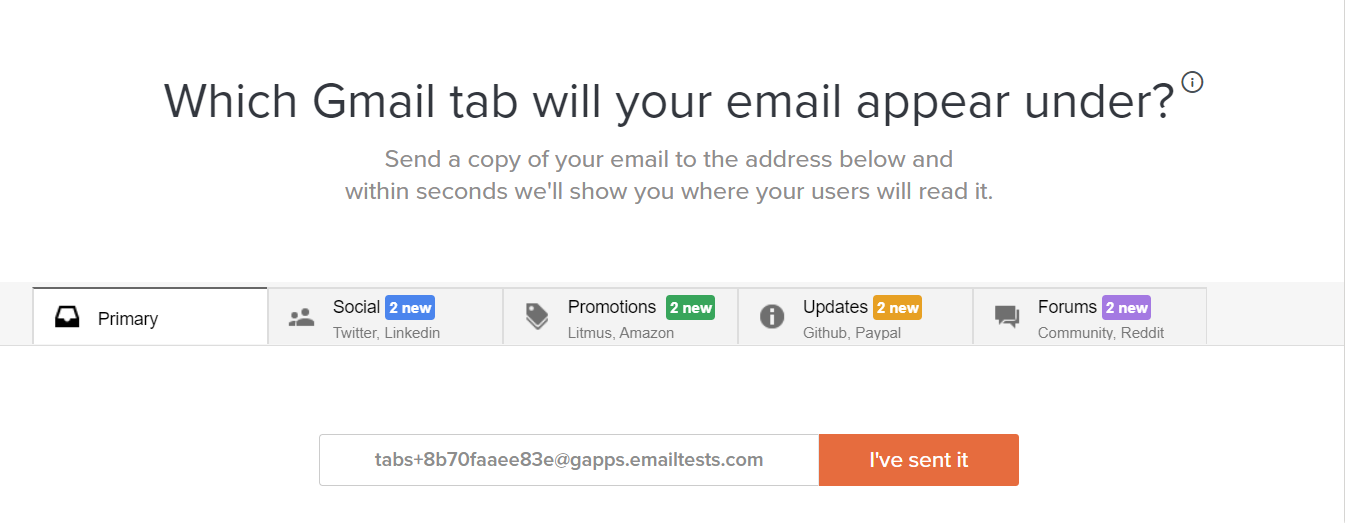Click the chat bubbles icon in Forums tab
The image size is (1345, 523).
pos(1007,317)
